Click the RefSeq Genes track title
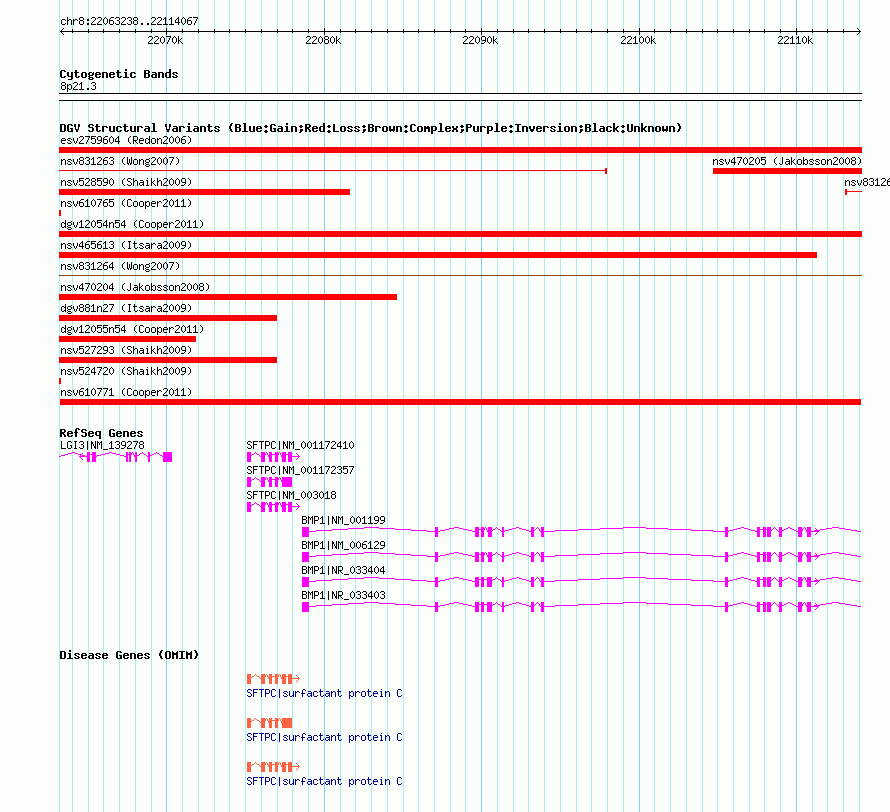Image resolution: width=890 pixels, height=812 pixels. (102, 433)
